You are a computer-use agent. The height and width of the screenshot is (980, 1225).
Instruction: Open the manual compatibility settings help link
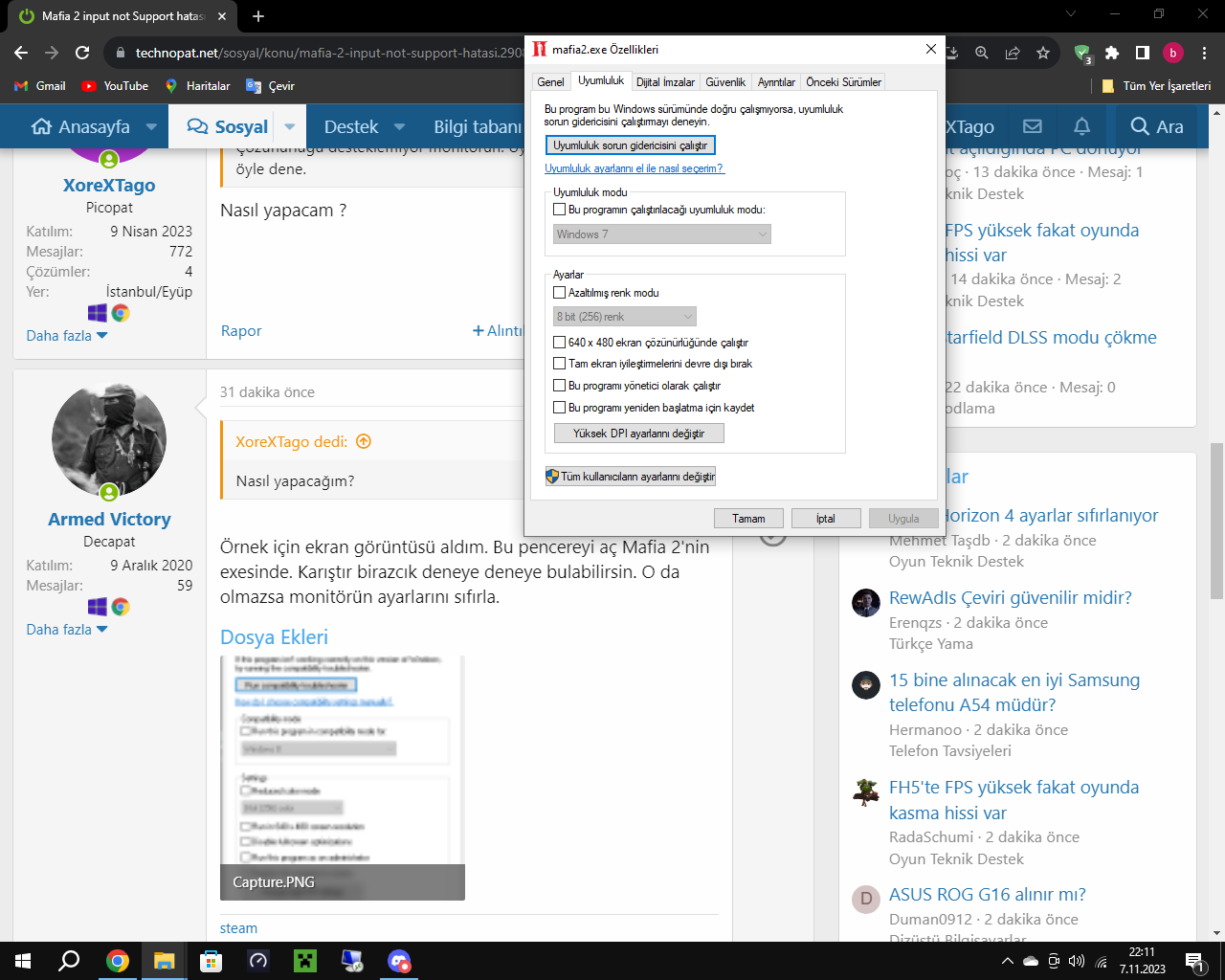[x=635, y=168]
